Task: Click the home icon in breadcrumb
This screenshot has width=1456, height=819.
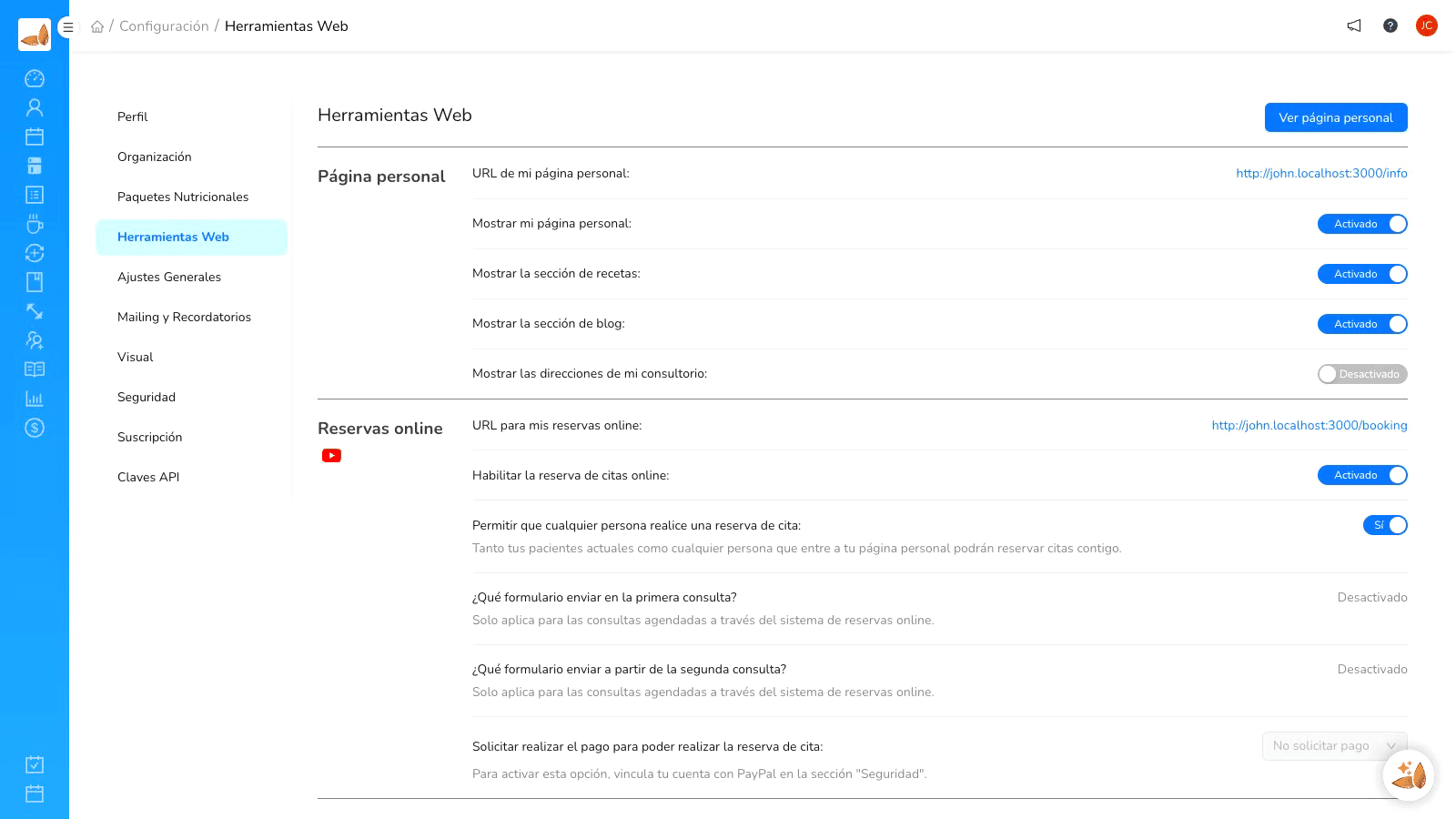Action: click(97, 26)
